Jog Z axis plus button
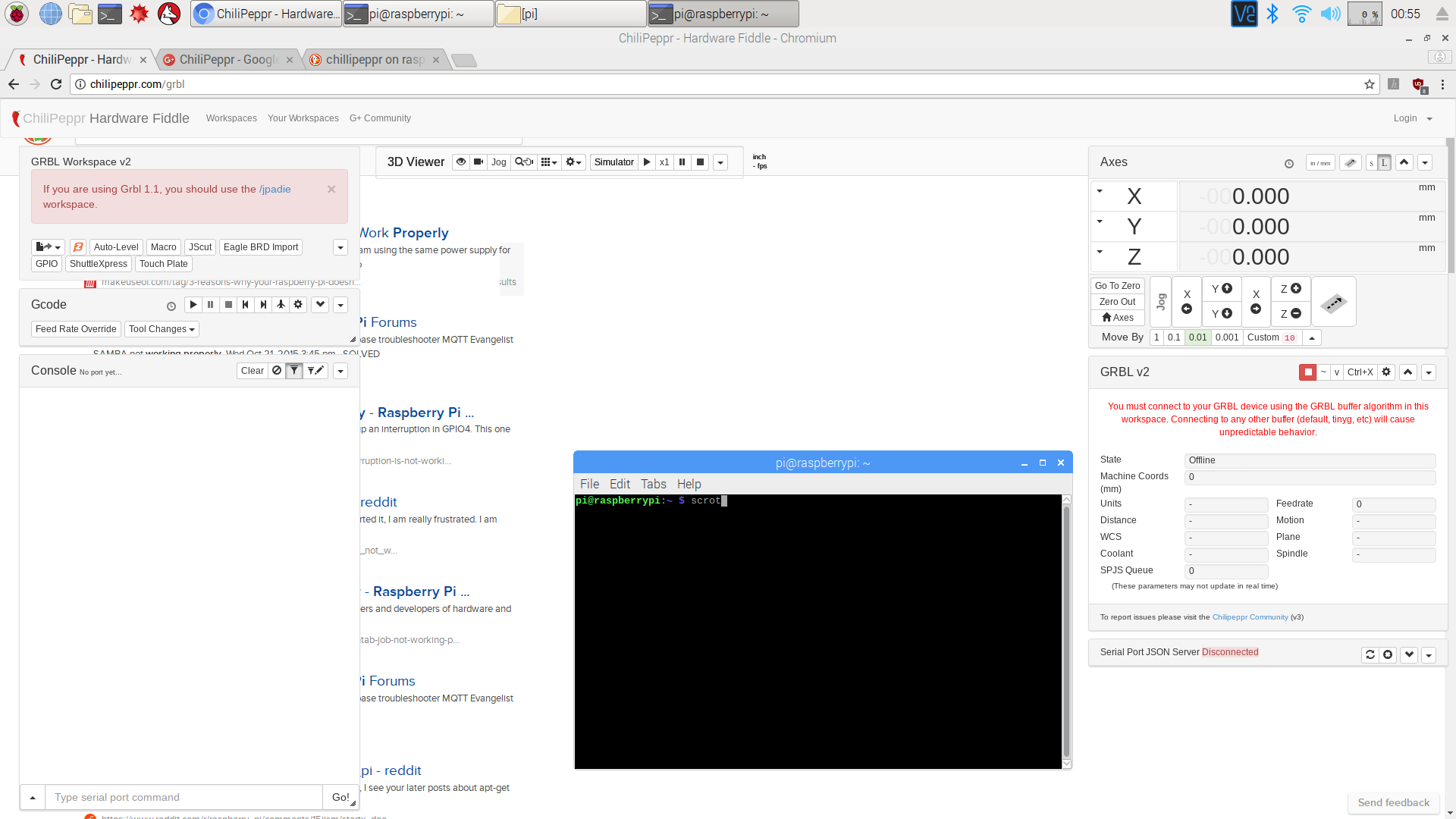 coord(1291,289)
